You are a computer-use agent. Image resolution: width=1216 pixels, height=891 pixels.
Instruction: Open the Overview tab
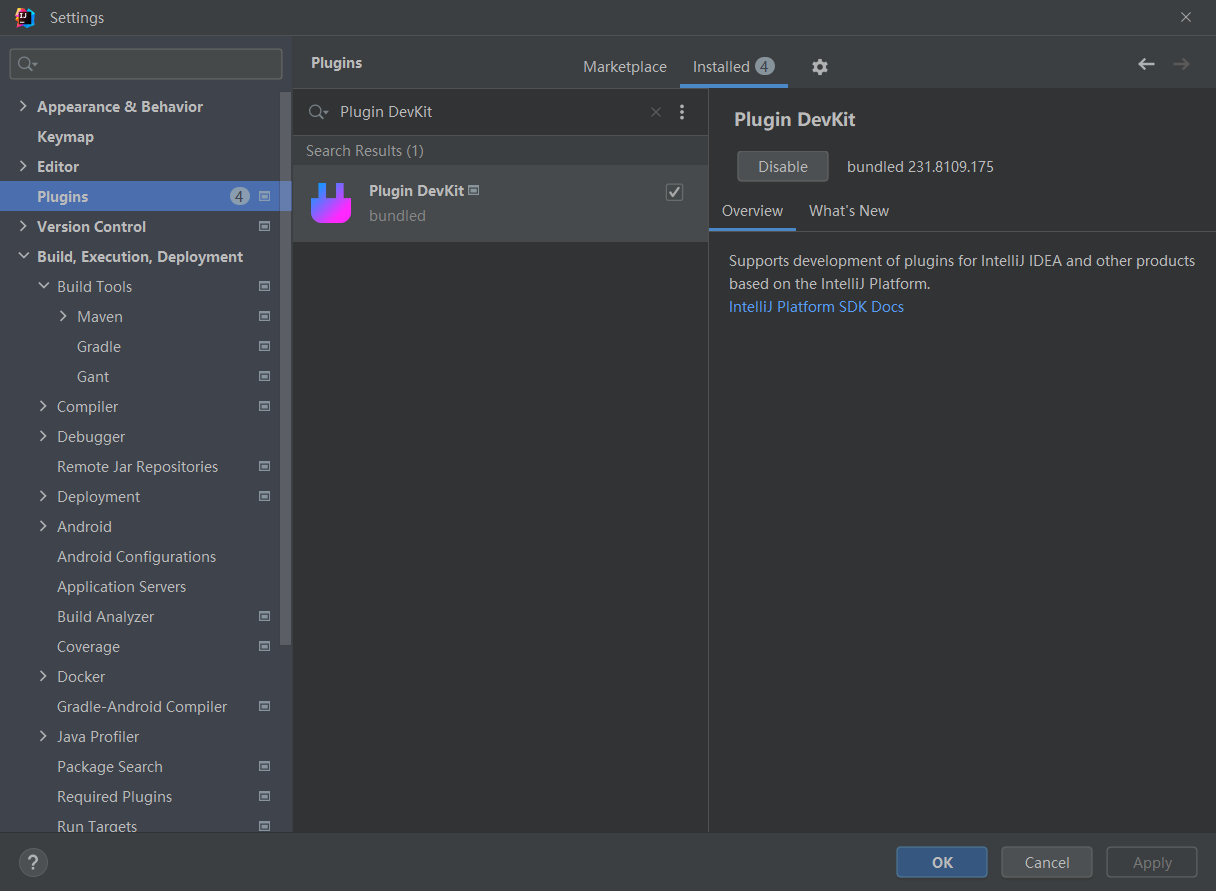pos(752,211)
